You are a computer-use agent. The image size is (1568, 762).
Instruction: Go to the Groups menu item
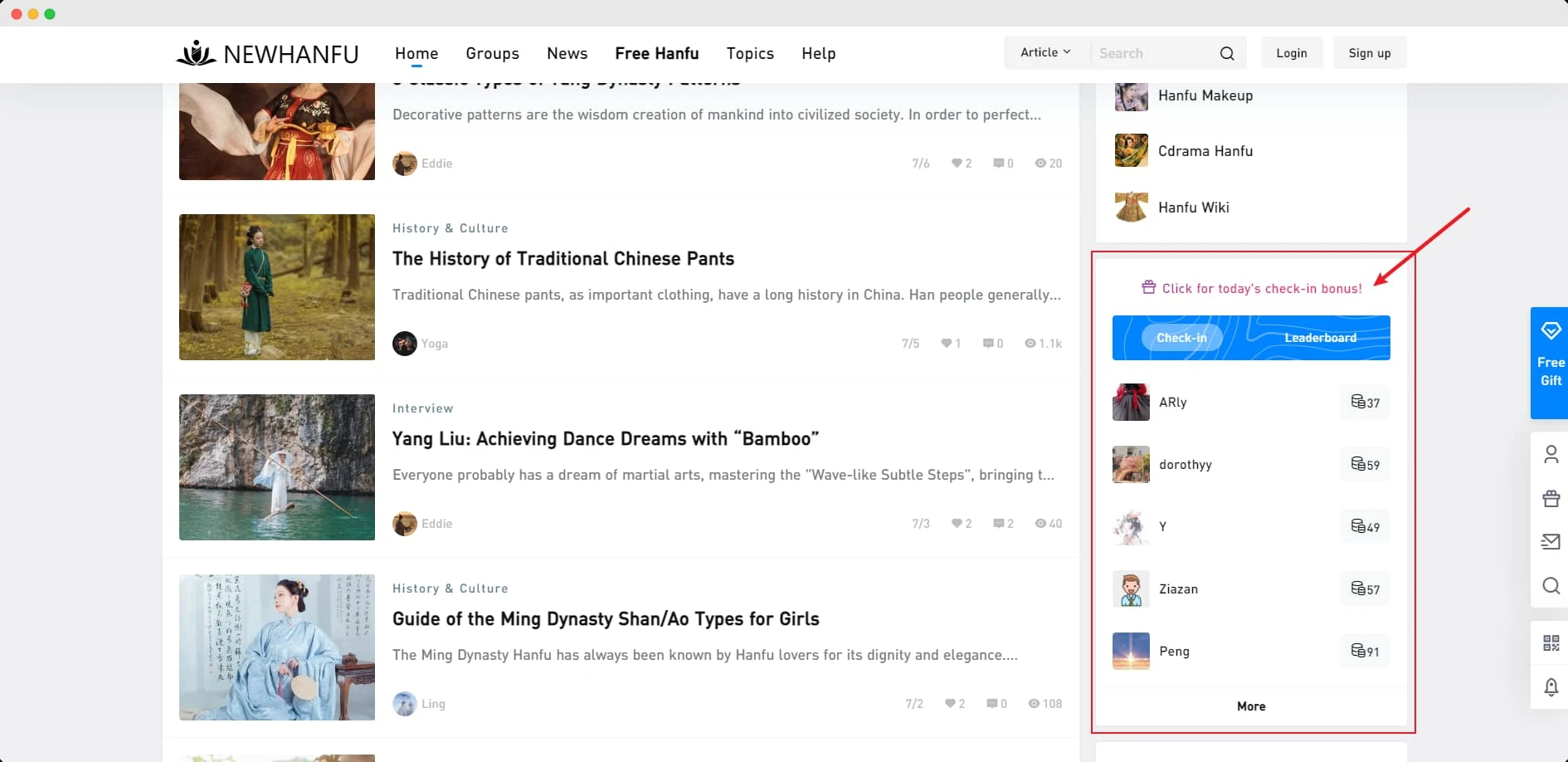[x=492, y=53]
